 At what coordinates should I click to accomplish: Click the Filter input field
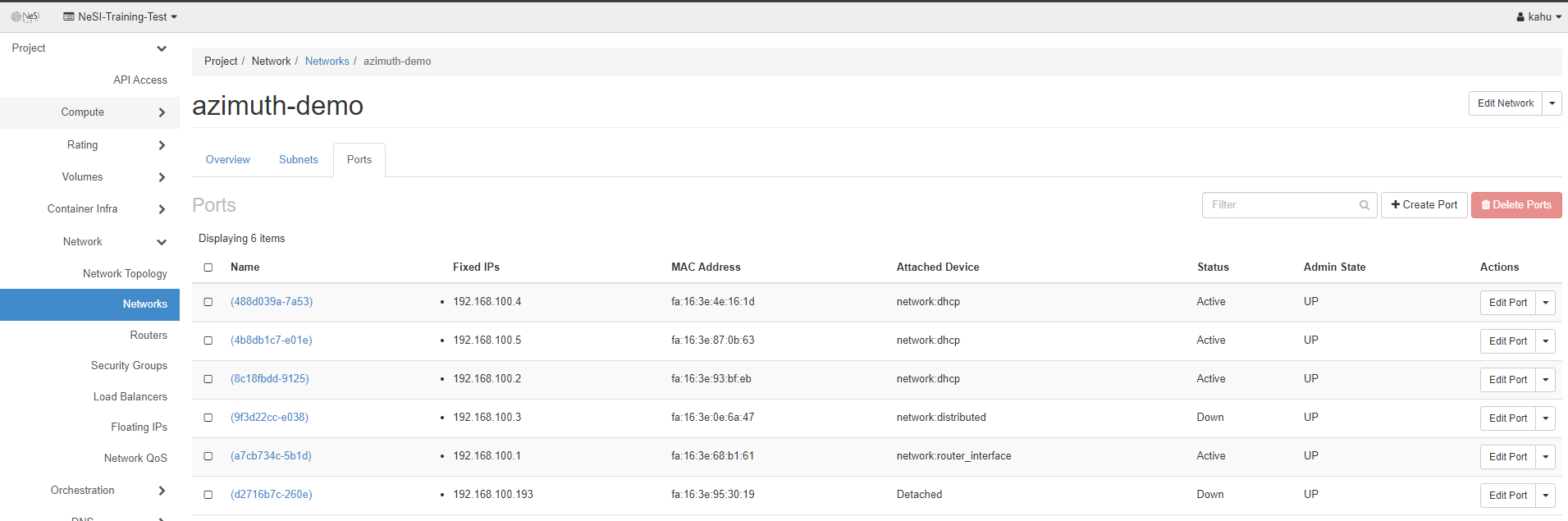(1280, 205)
